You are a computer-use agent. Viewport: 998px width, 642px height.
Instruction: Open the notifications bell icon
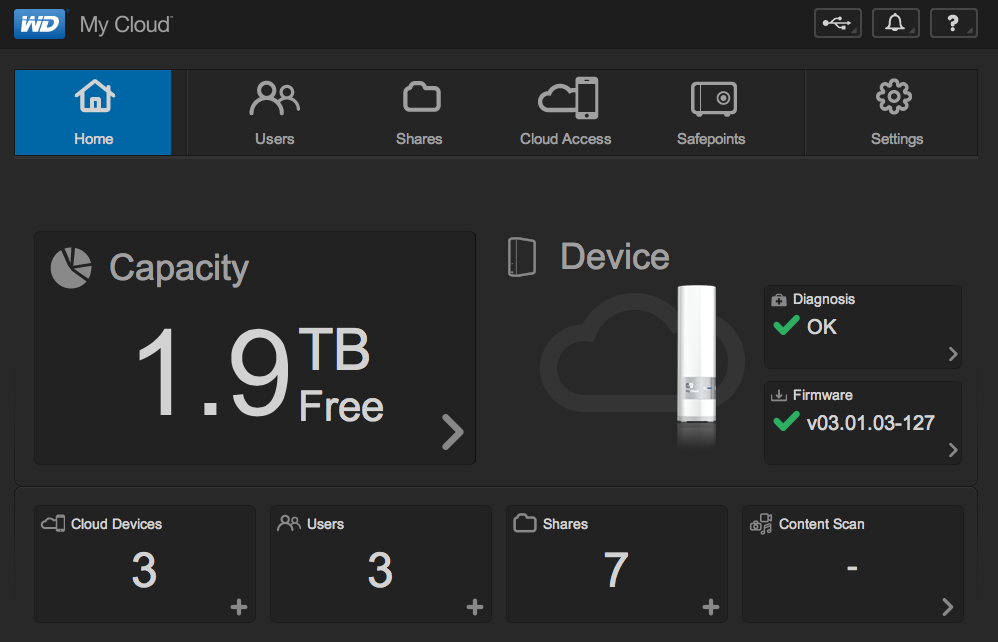pyautogui.click(x=896, y=24)
